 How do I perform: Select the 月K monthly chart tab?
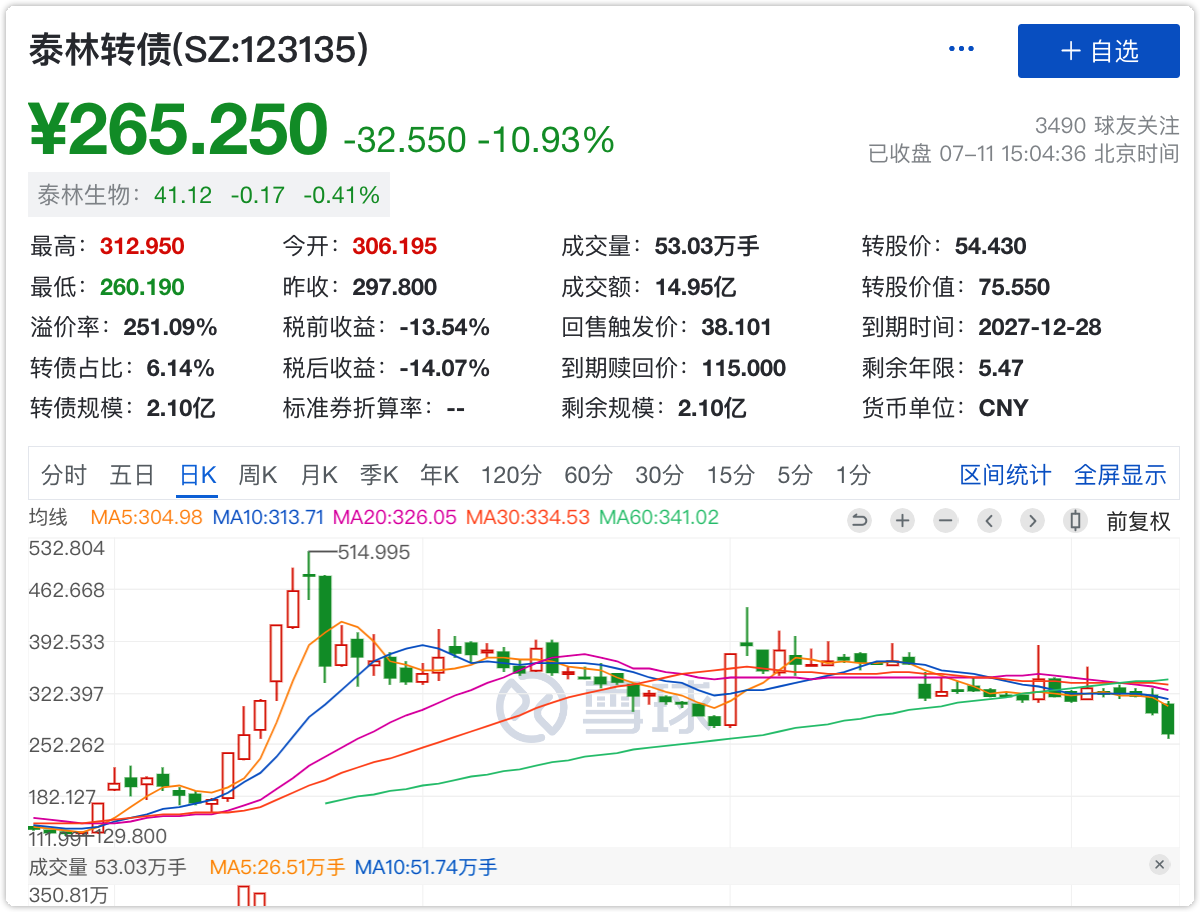point(319,475)
